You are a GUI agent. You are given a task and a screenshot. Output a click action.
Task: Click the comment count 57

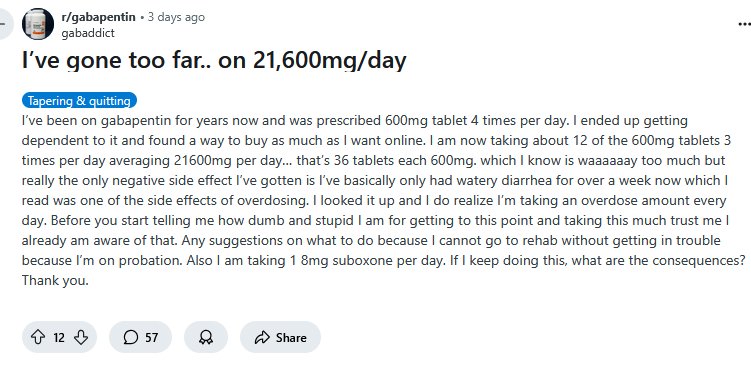pos(151,338)
